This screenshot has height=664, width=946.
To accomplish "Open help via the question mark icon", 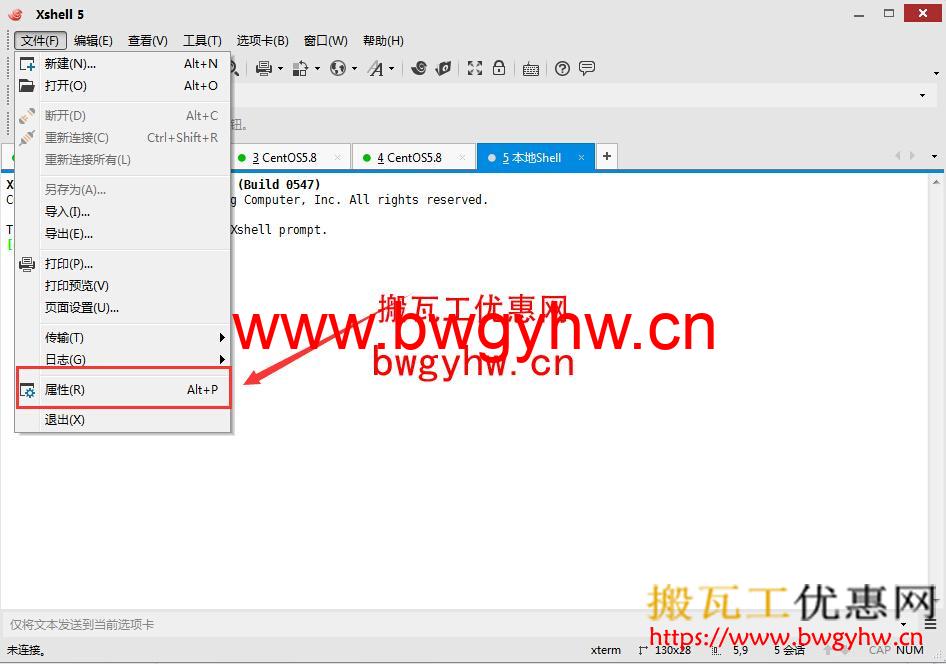I will [x=562, y=69].
